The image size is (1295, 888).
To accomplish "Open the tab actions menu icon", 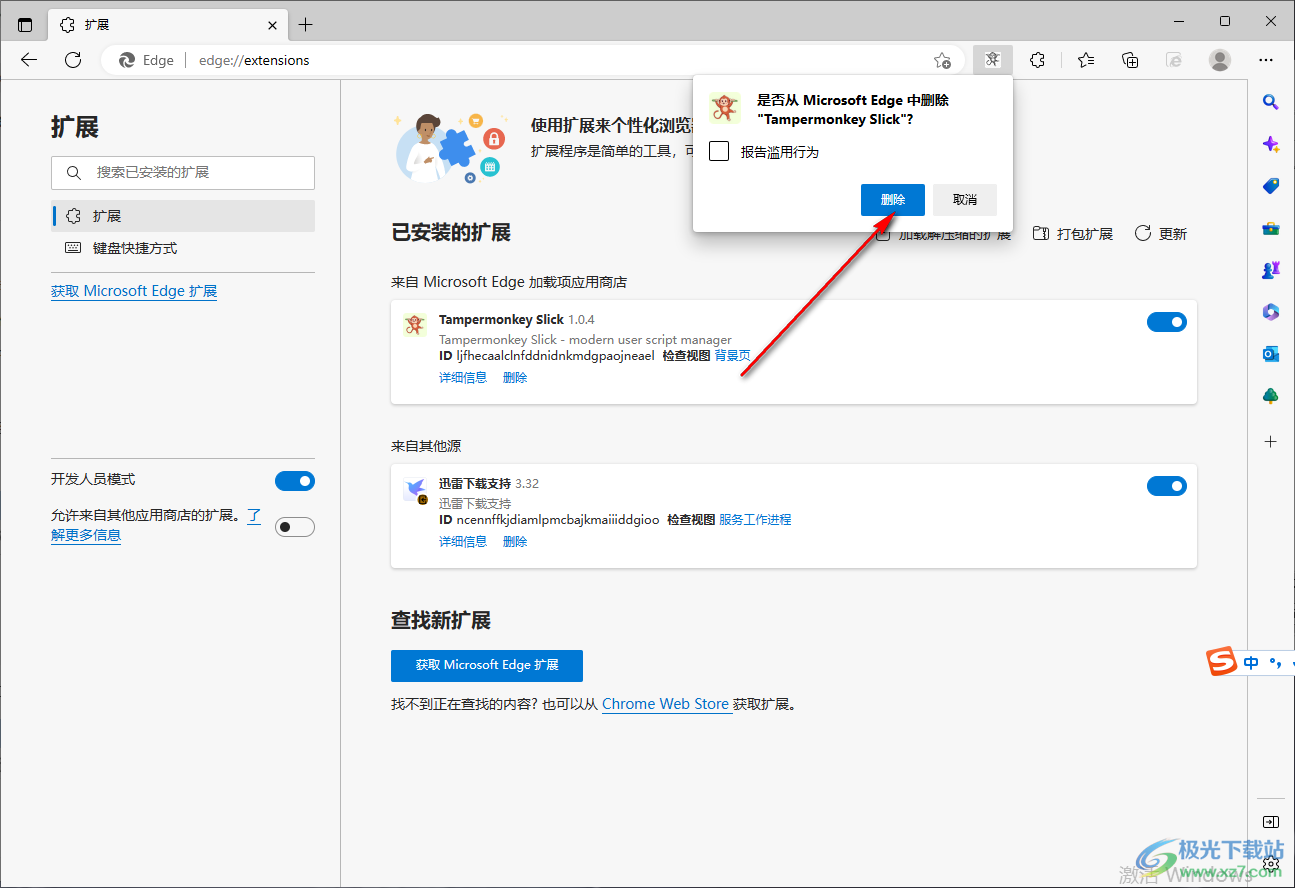I will tap(25, 24).
